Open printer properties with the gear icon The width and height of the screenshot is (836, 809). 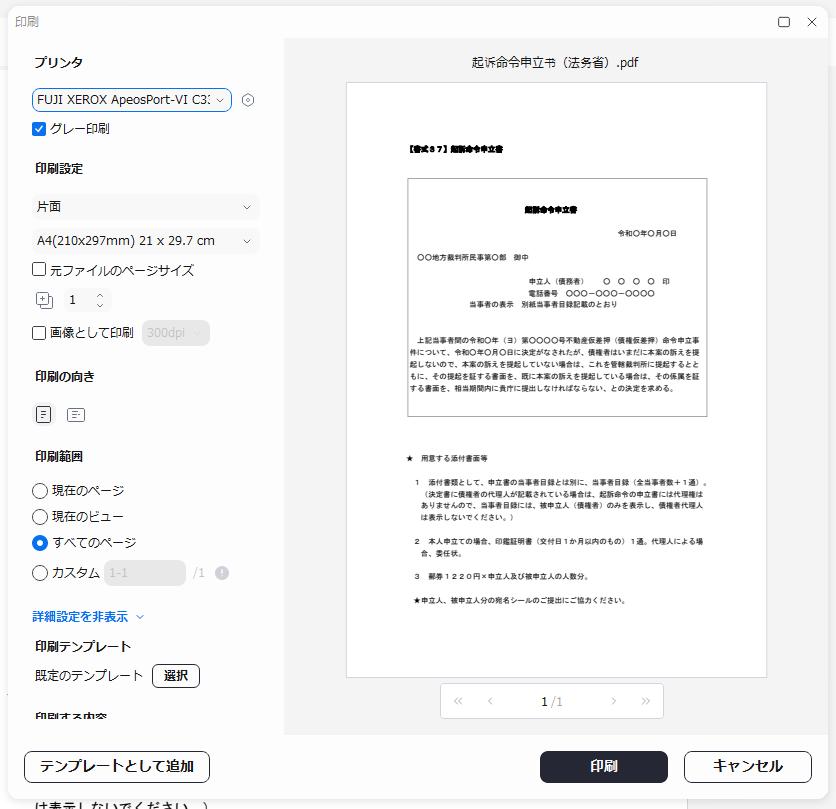point(247,99)
